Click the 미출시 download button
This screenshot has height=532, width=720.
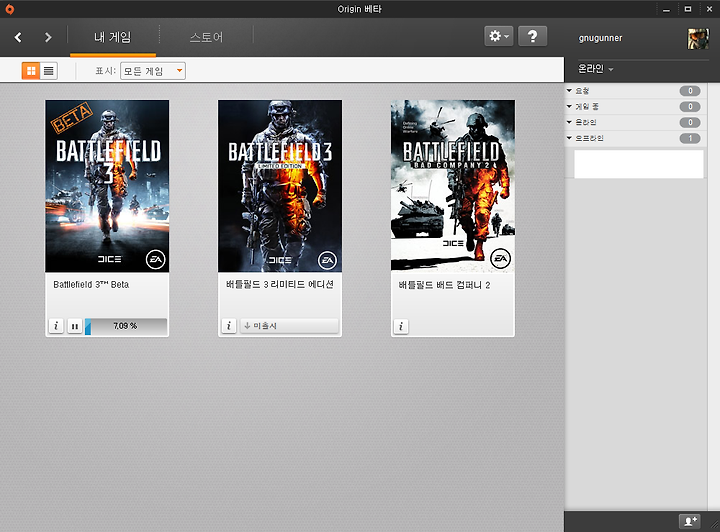point(289,326)
